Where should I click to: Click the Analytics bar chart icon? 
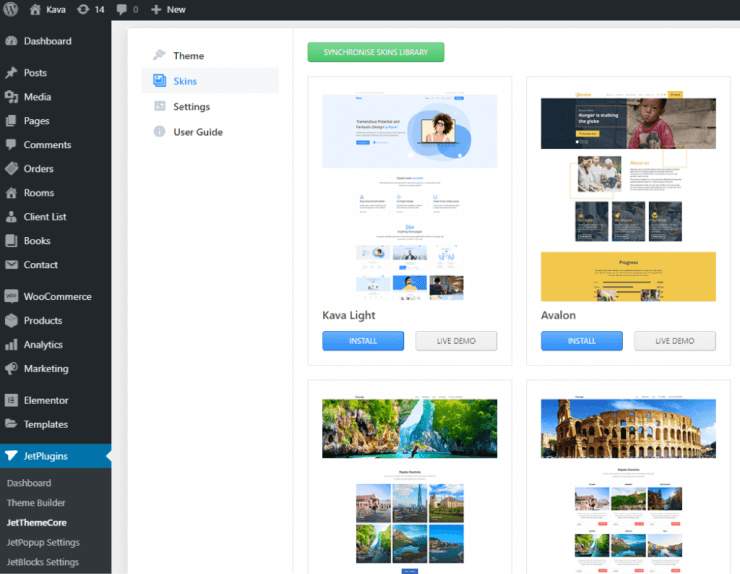(11, 345)
